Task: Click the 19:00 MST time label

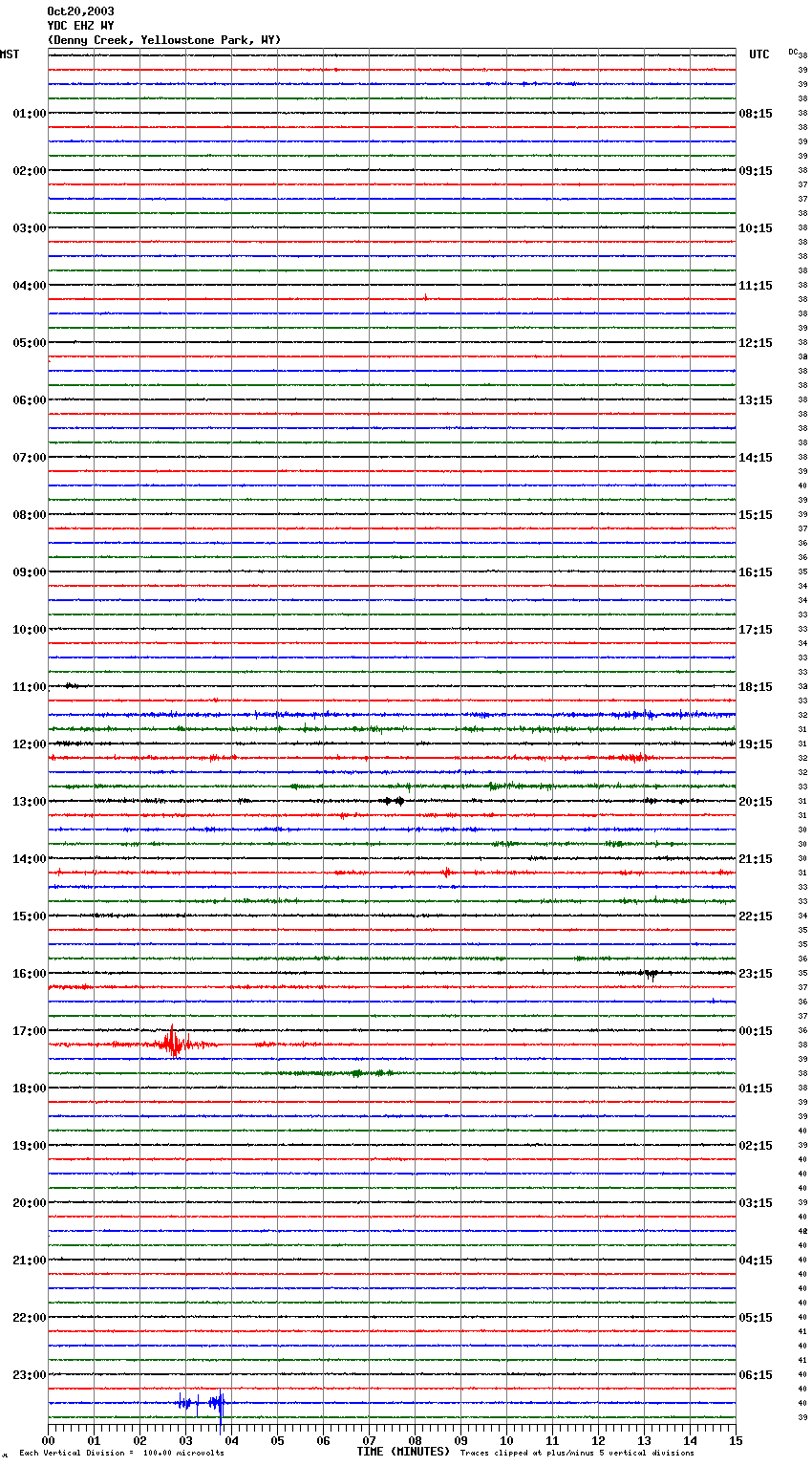Action: click(x=30, y=1146)
